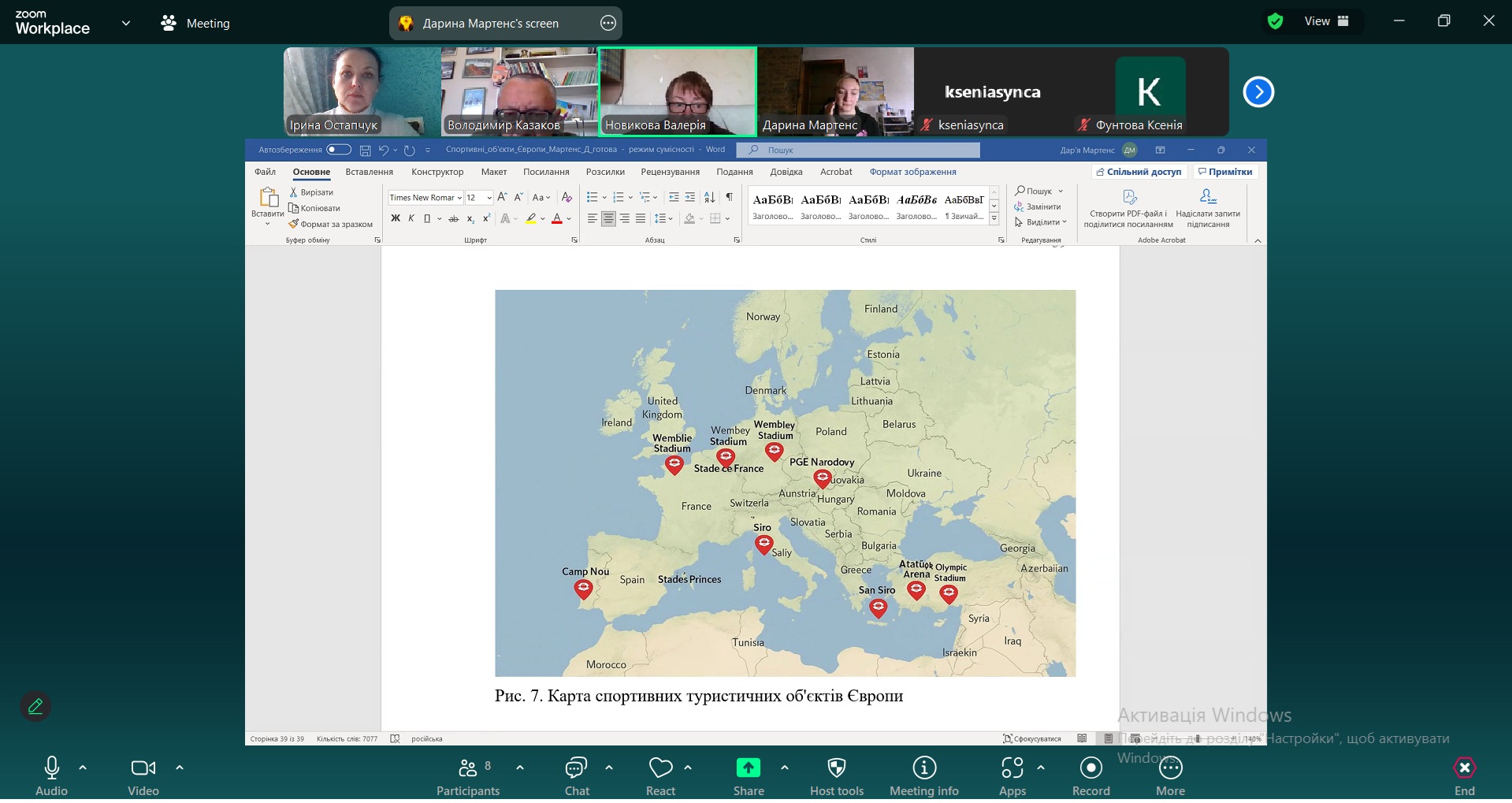
Task: Select Володимир Казаков video thumbnail
Action: pos(519,91)
